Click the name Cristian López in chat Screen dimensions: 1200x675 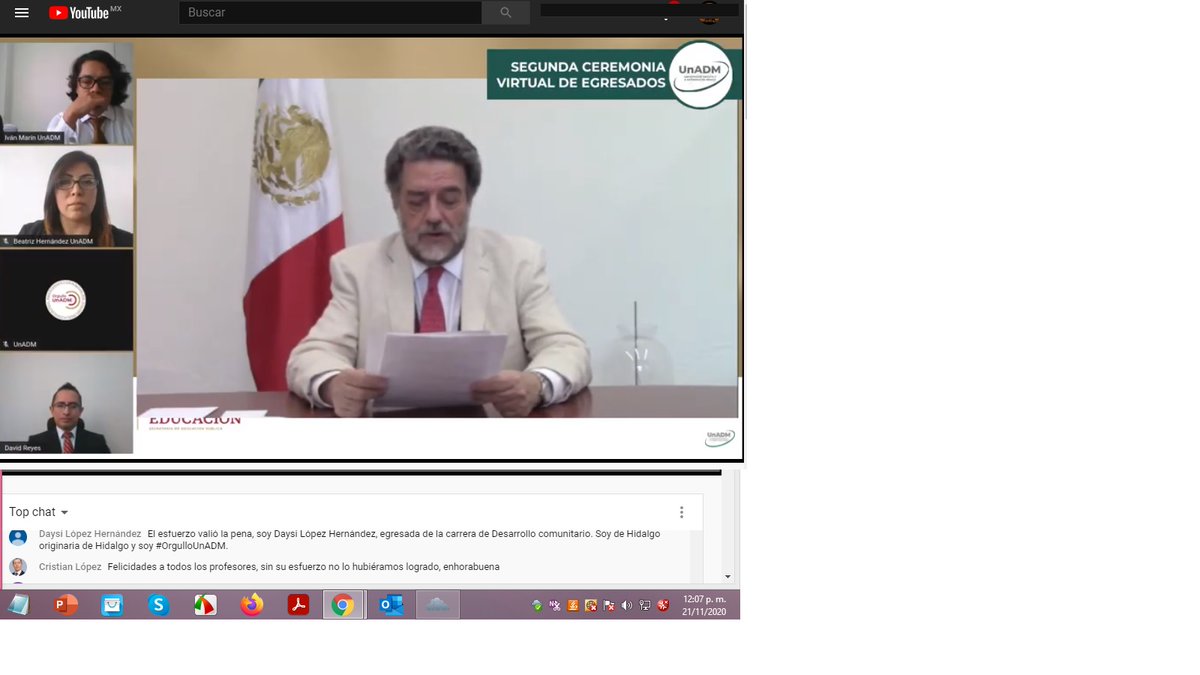point(70,567)
